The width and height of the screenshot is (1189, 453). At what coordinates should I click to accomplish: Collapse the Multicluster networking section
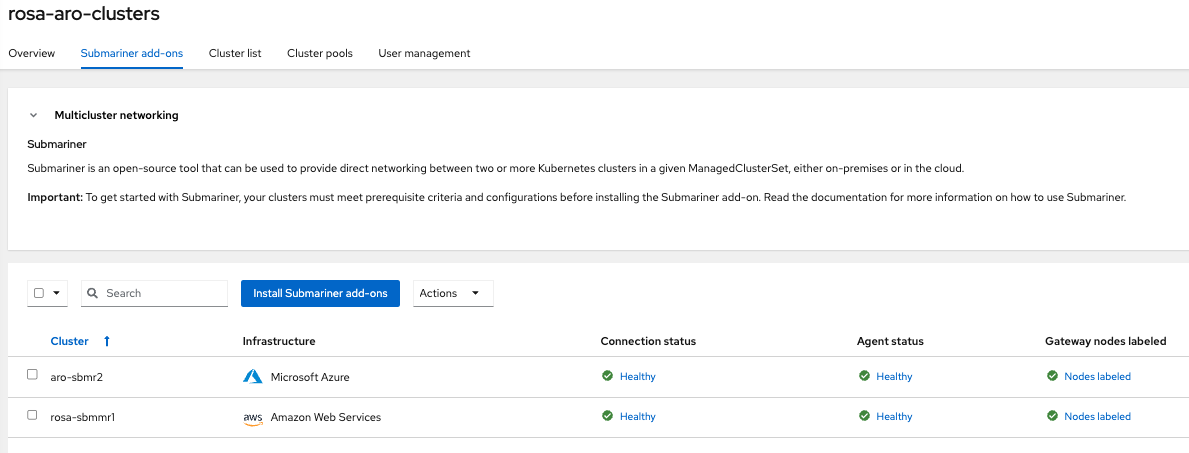(x=33, y=115)
